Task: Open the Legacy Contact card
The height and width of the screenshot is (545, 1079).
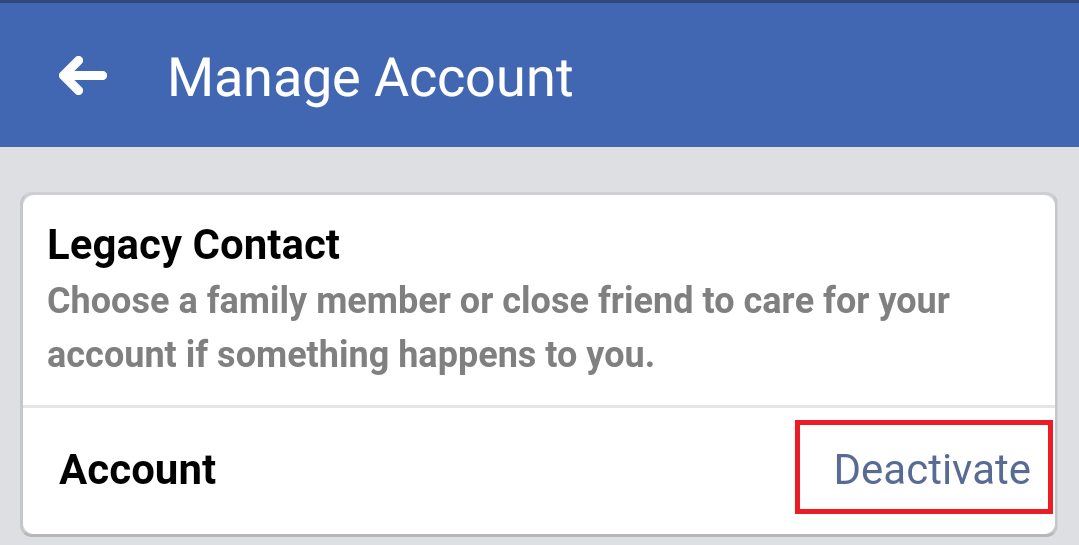Action: tap(538, 300)
